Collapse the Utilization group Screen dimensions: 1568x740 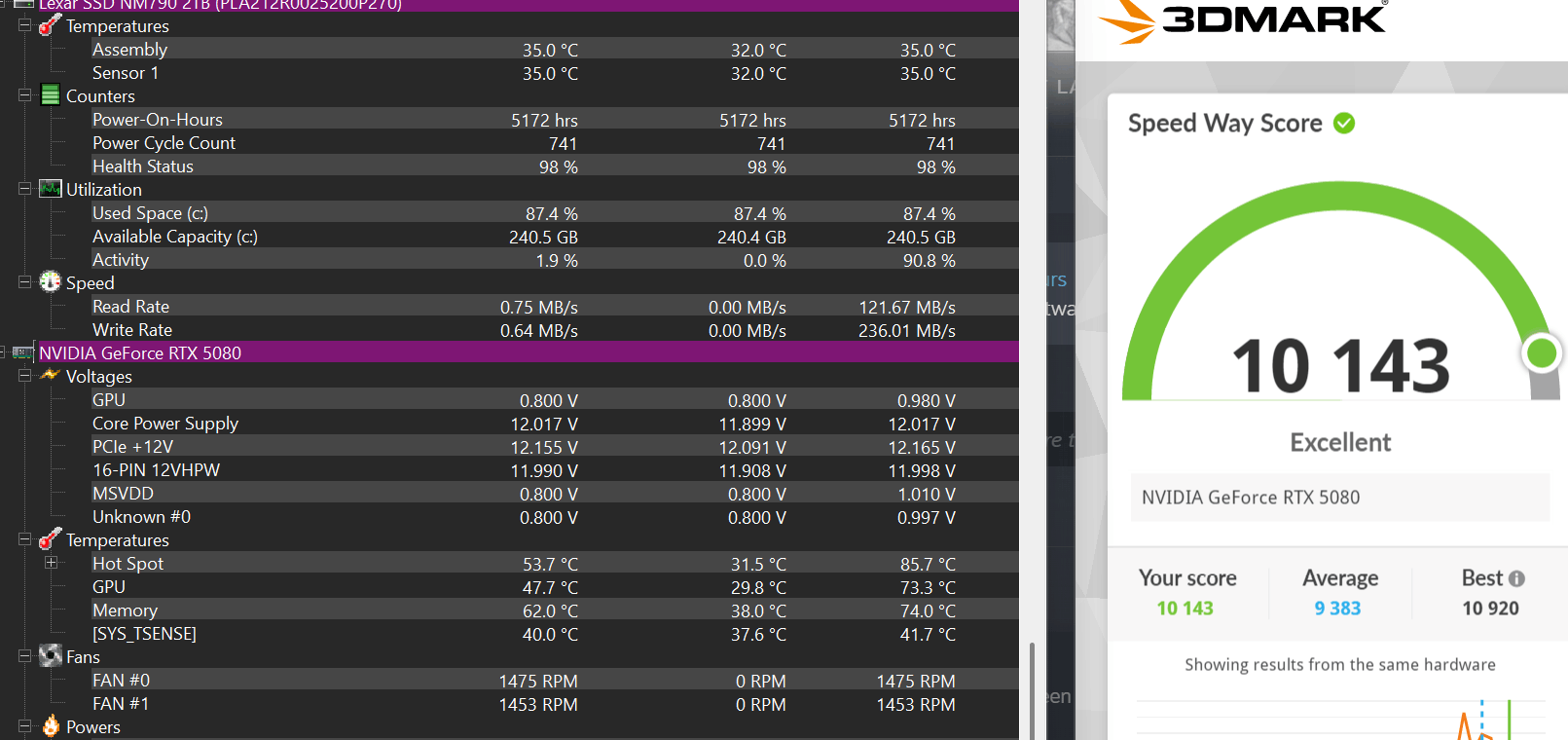click(25, 189)
